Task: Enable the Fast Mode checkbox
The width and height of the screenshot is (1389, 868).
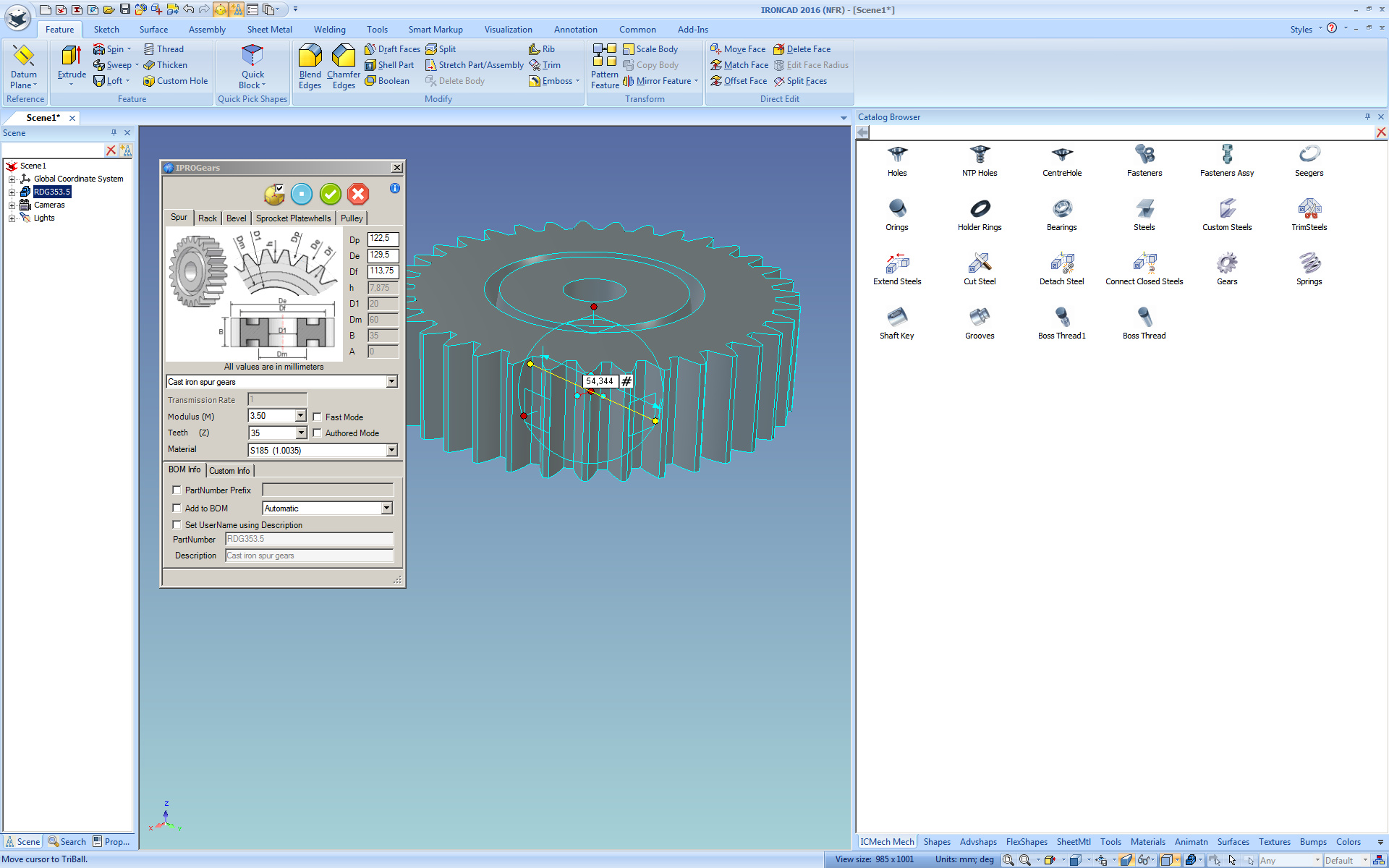Action: tap(318, 417)
